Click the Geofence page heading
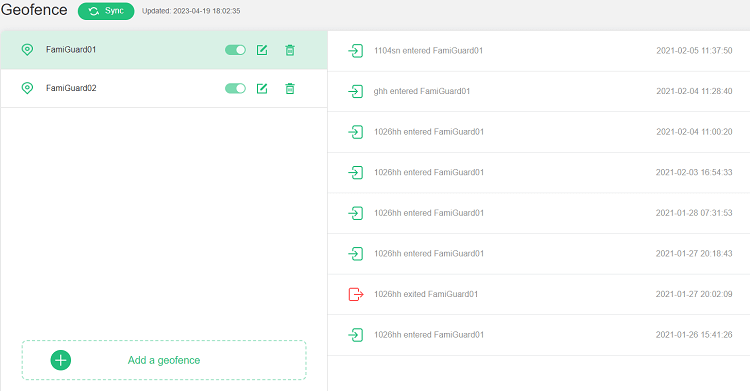750x391 pixels. tap(34, 10)
